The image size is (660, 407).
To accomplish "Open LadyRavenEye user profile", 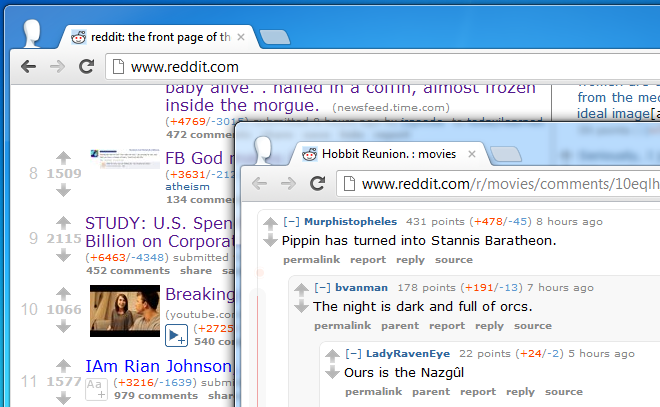I will pos(408,354).
